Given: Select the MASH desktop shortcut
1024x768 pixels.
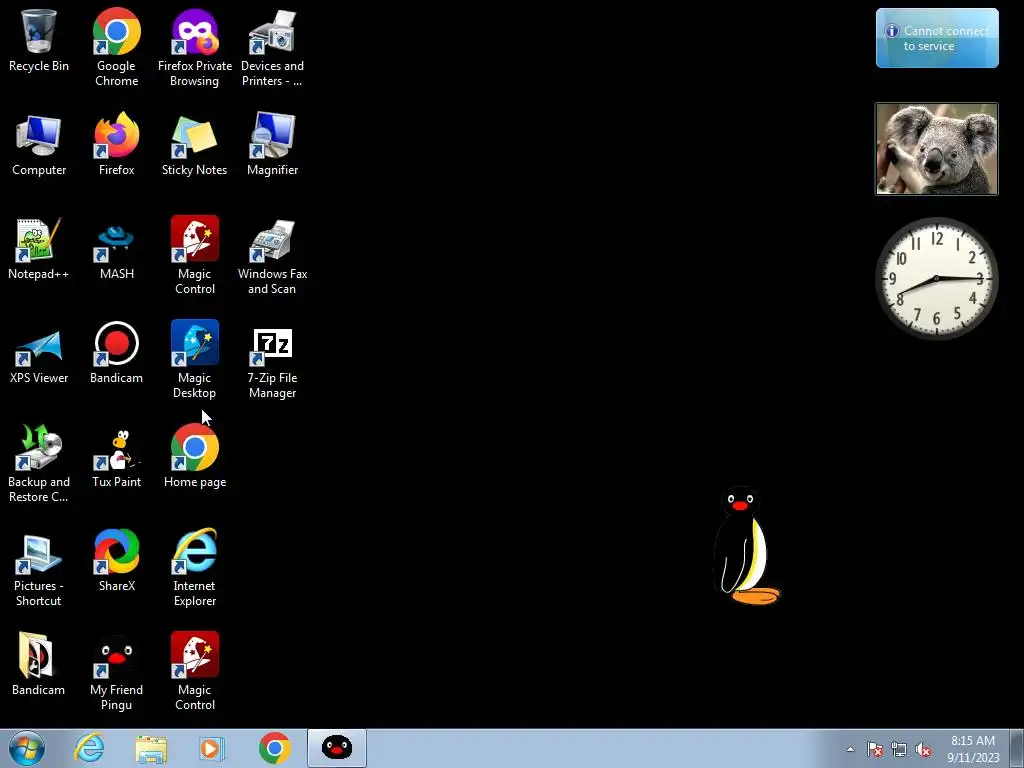Looking at the screenshot, I should coord(116,248).
